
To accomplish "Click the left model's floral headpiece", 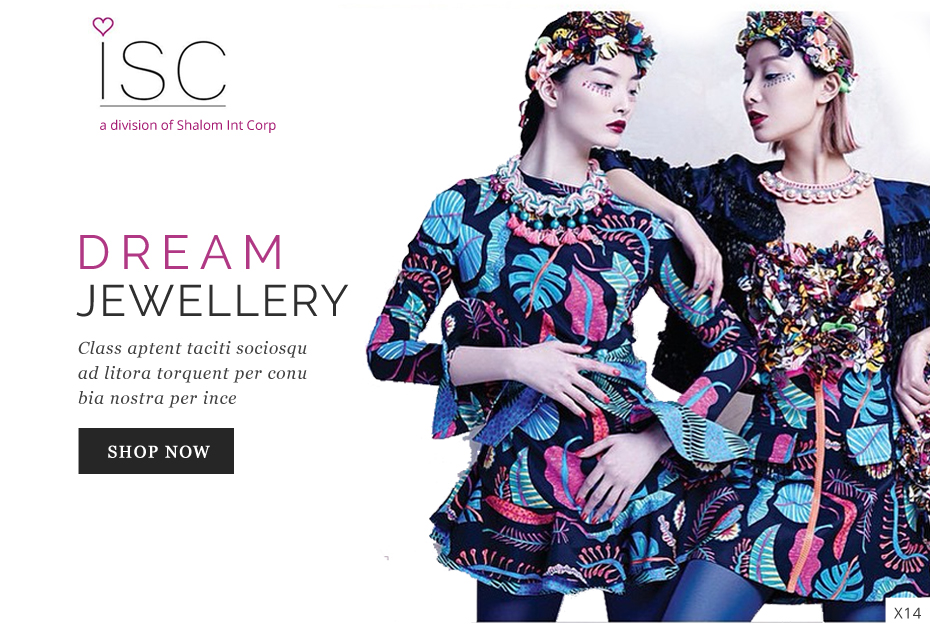I will (x=593, y=46).
